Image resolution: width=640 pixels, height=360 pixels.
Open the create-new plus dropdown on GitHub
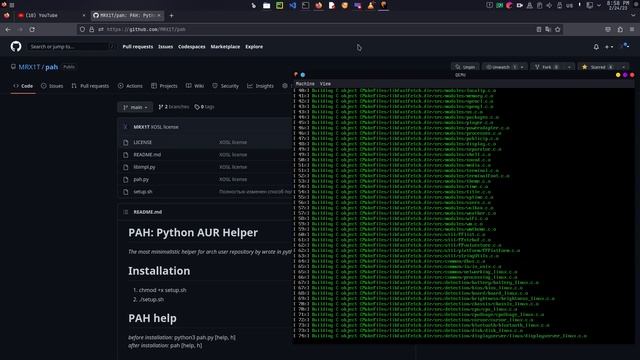609,47
